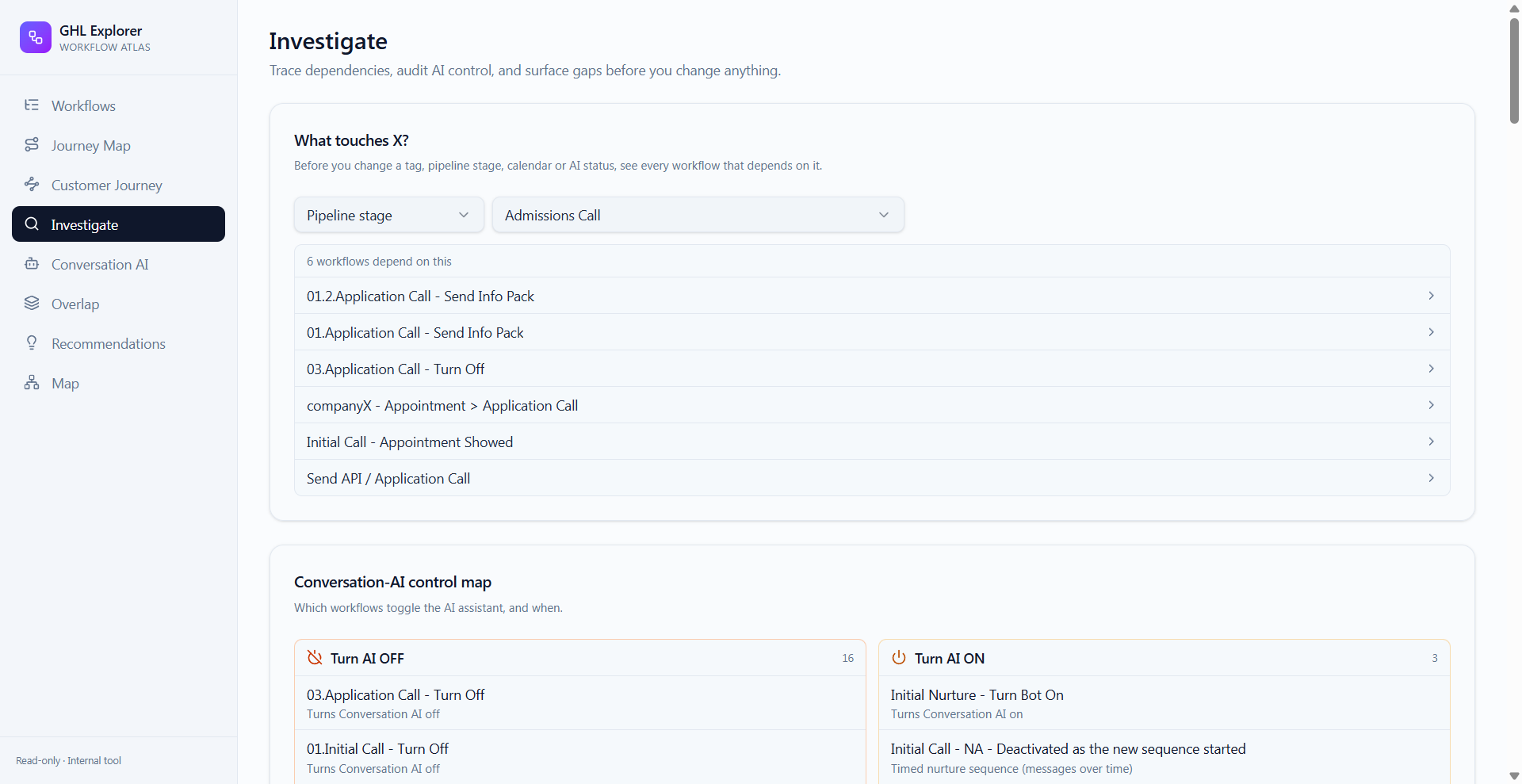
Task: Click the Turn AI ON power icon
Action: (899, 657)
